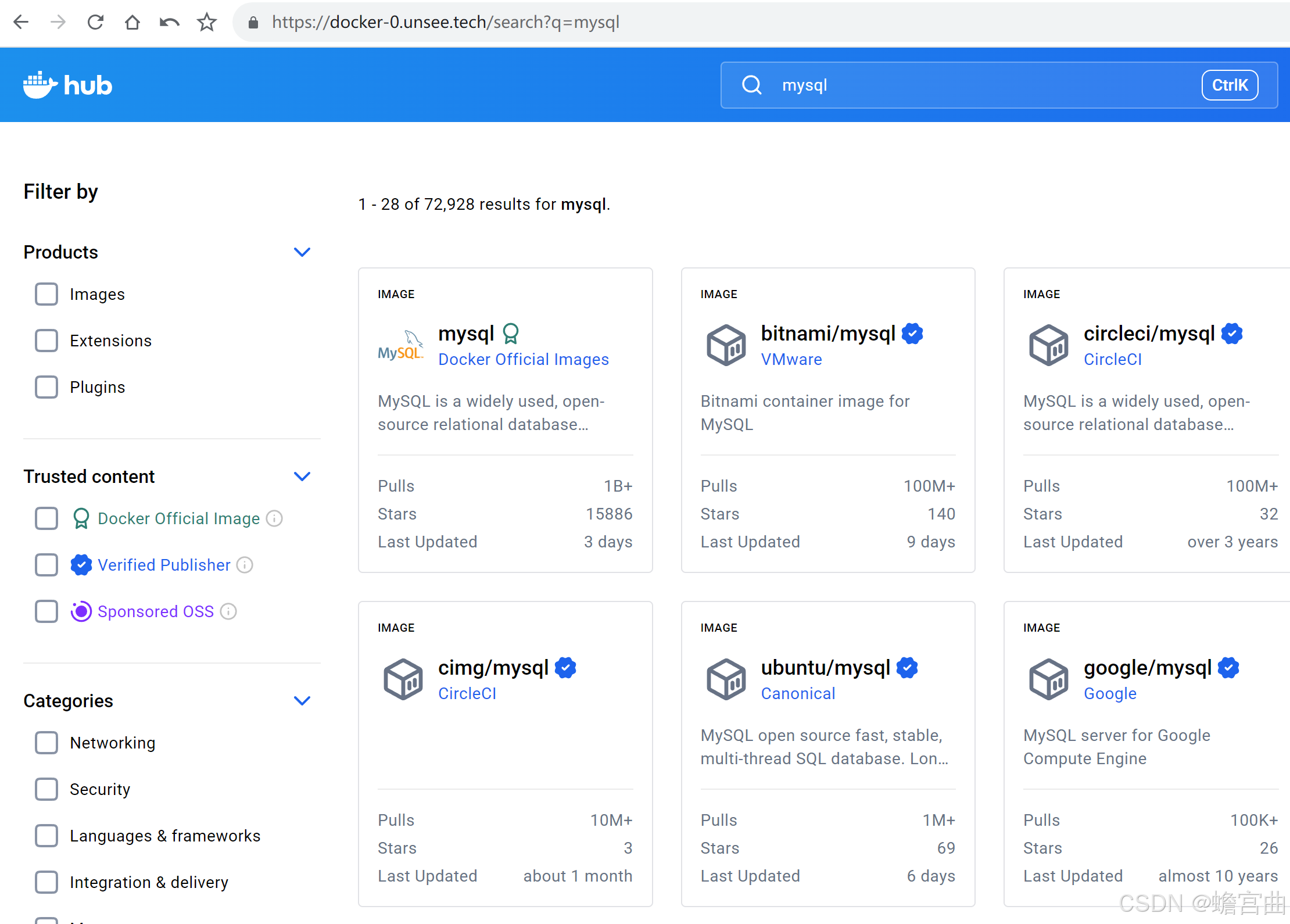Bookmark the page with star icon

tap(207, 22)
